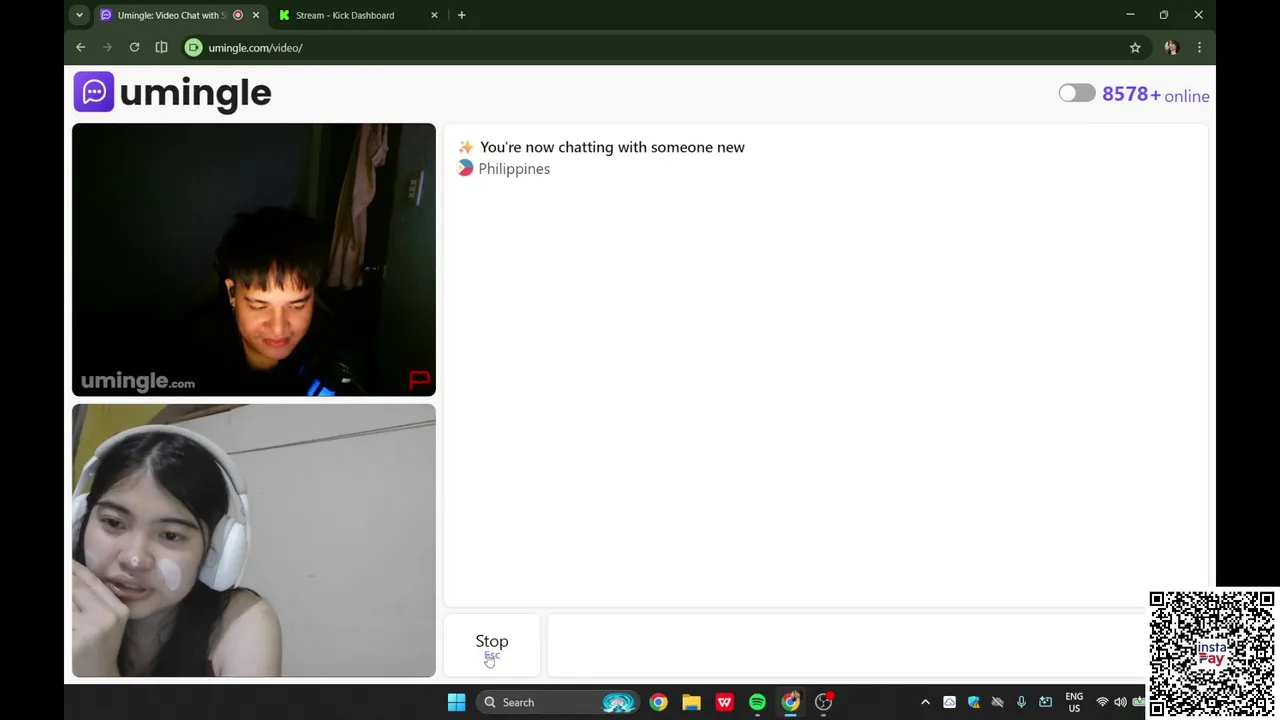Close the Umingle tab

[256, 15]
